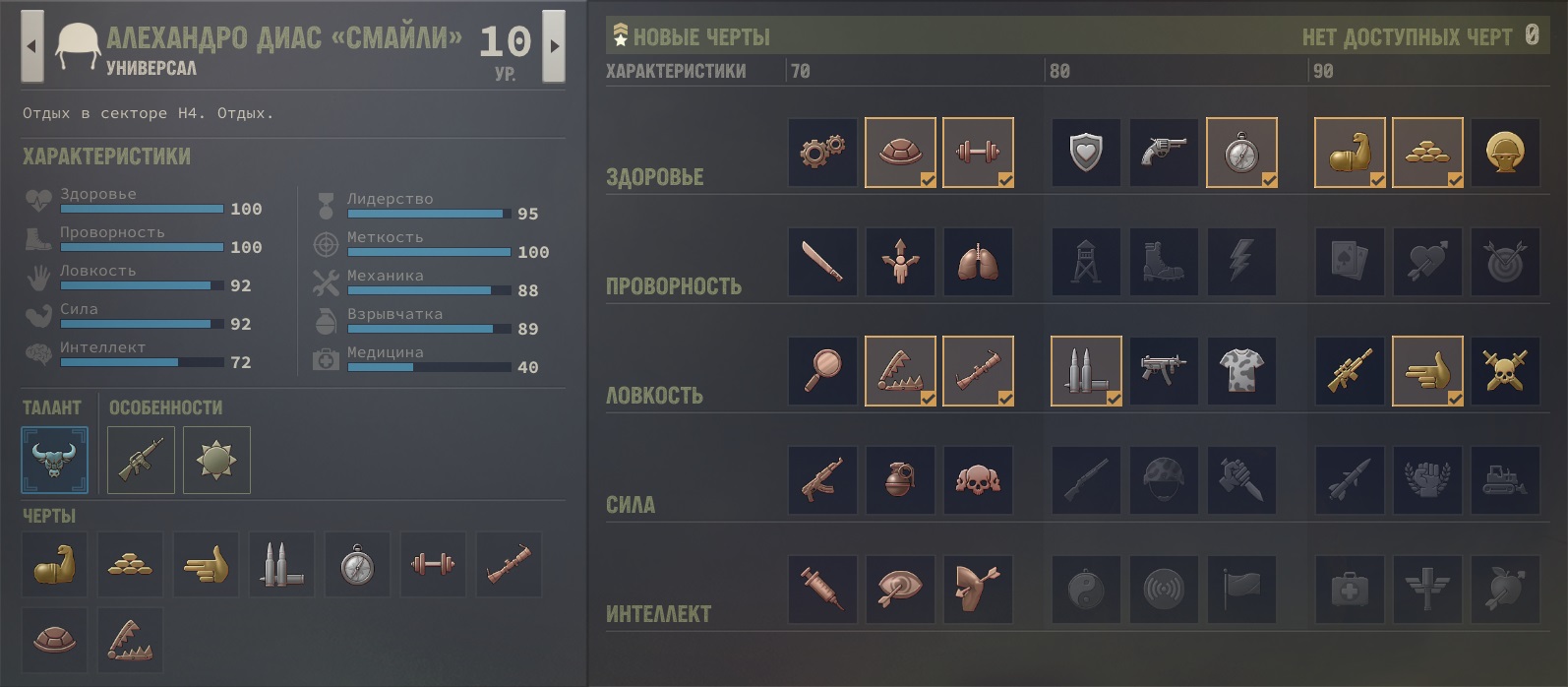This screenshot has width=1568, height=687.
Task: Uncheck the turtle shell perk in Здоровье row
Action: [x=900, y=153]
